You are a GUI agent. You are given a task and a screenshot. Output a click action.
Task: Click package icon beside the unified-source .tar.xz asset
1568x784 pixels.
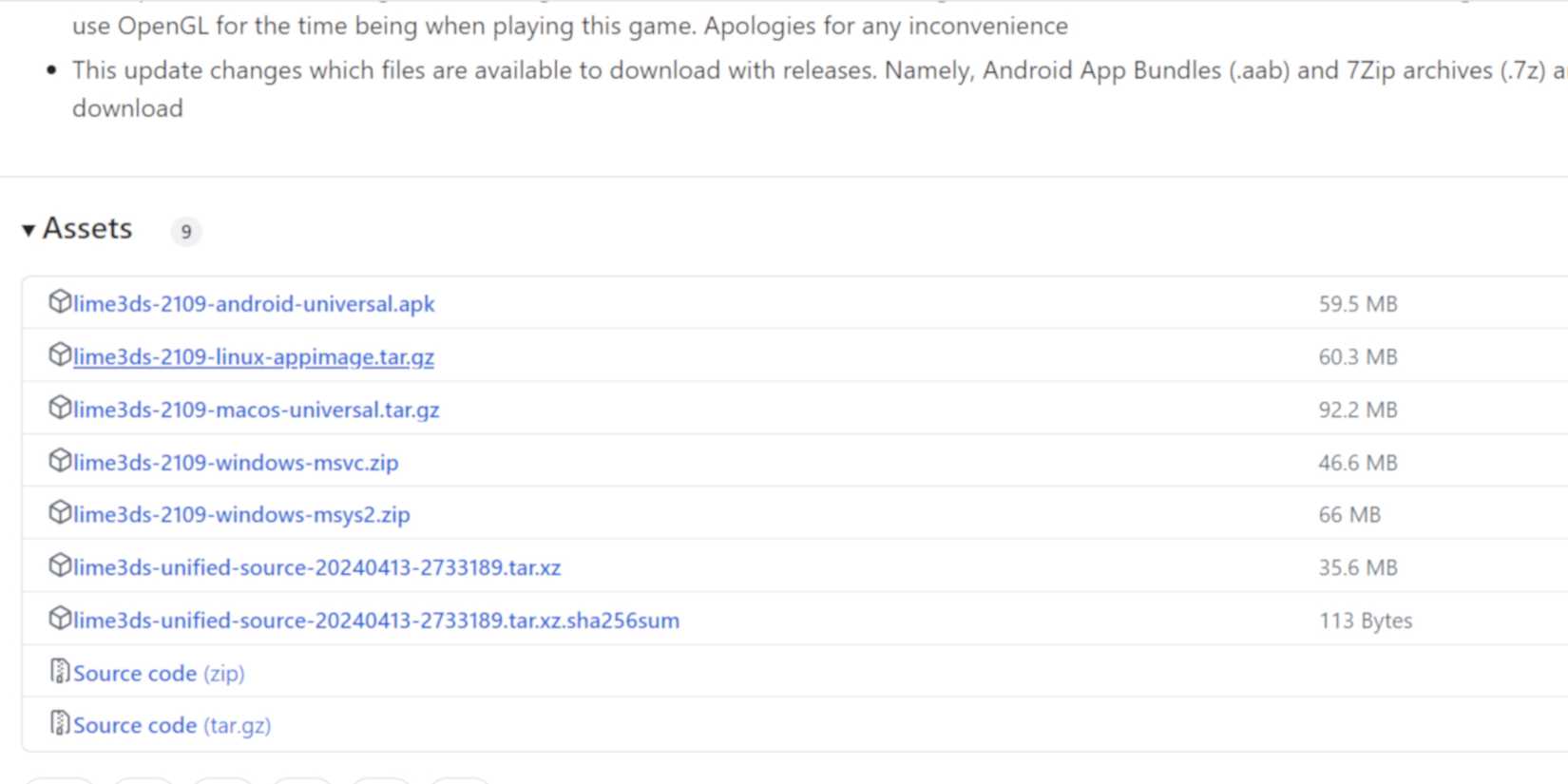[x=59, y=566]
